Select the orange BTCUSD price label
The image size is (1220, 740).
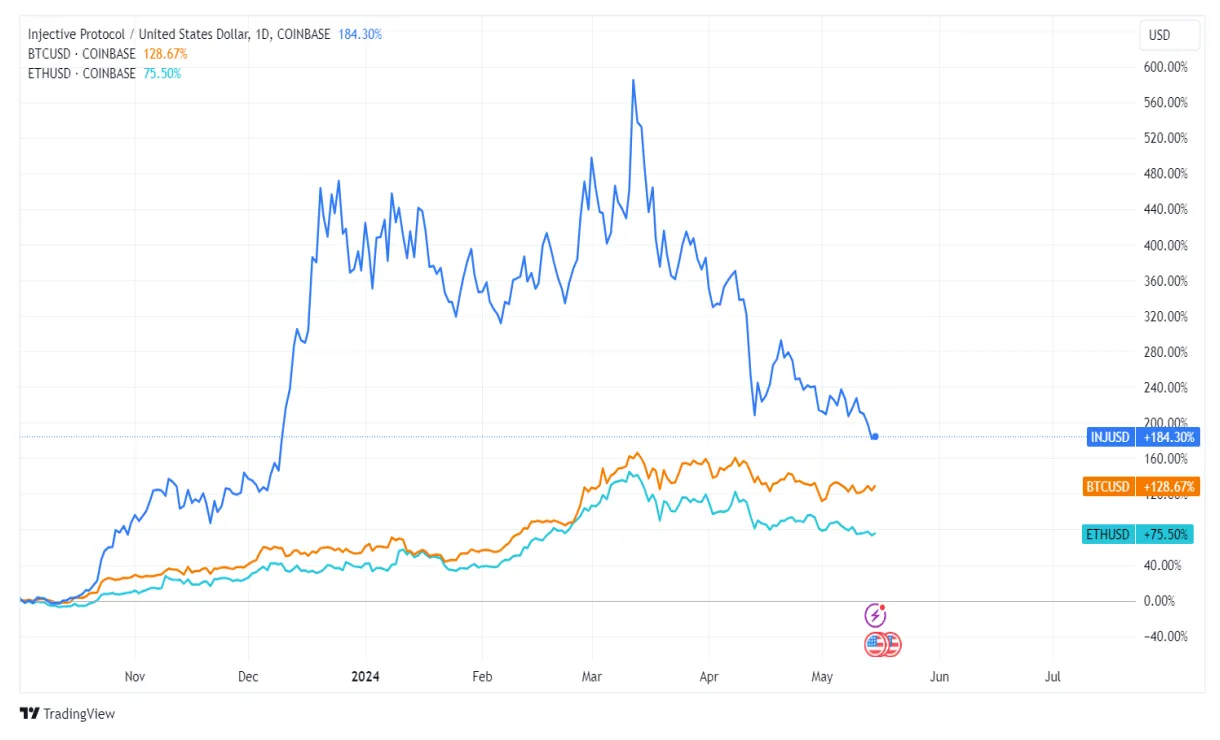pos(1140,487)
